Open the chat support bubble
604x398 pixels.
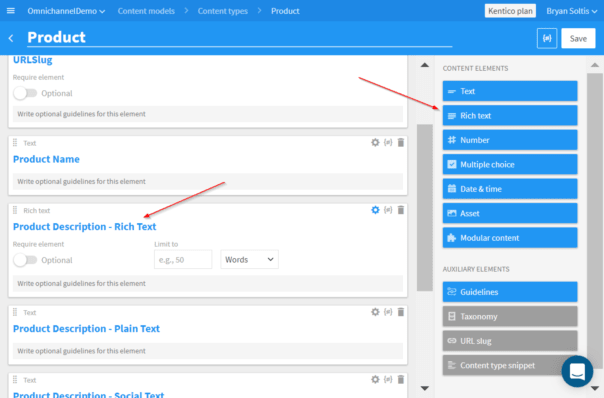pyautogui.click(x=577, y=371)
